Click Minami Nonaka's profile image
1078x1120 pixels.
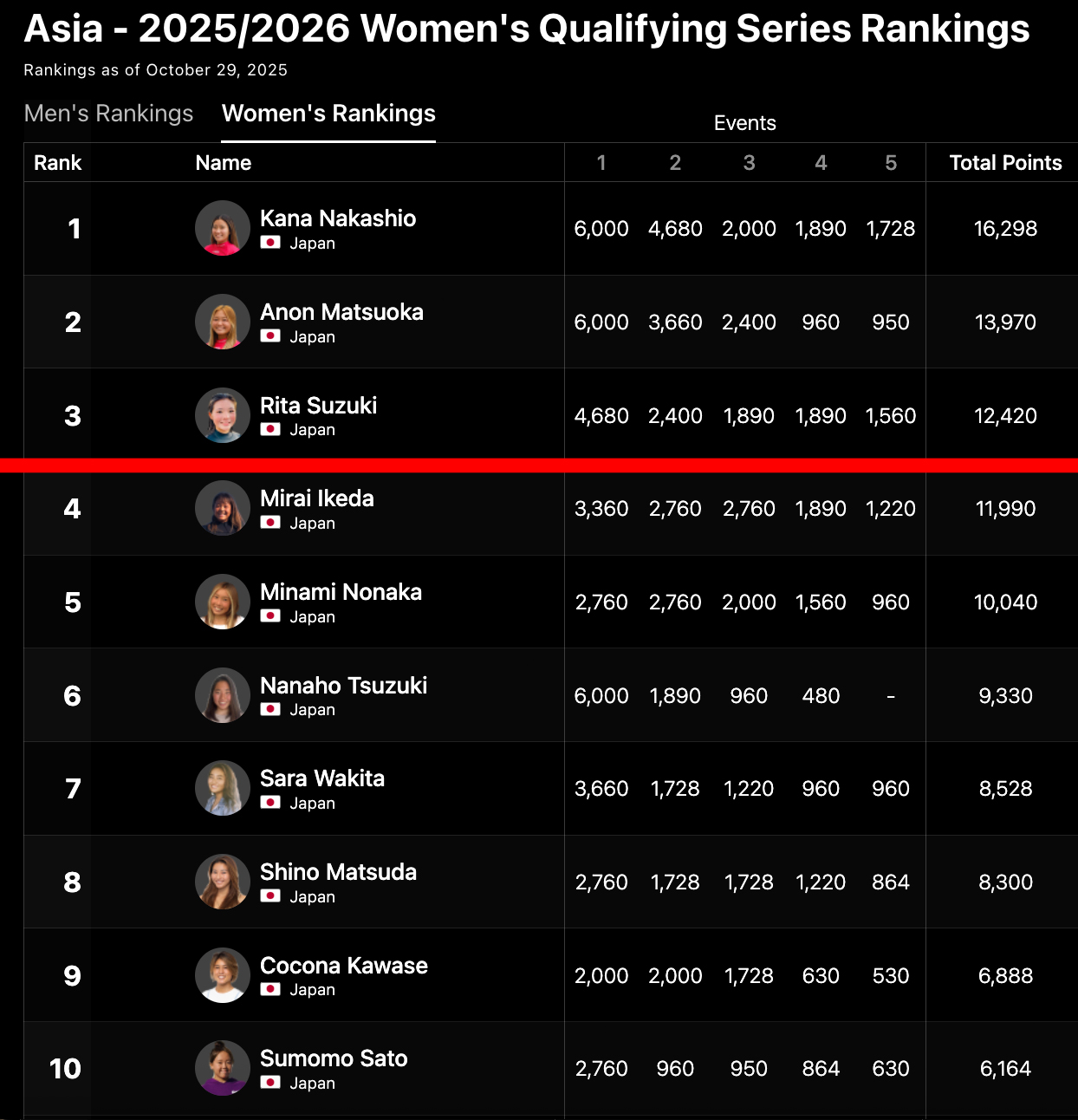[x=223, y=602]
